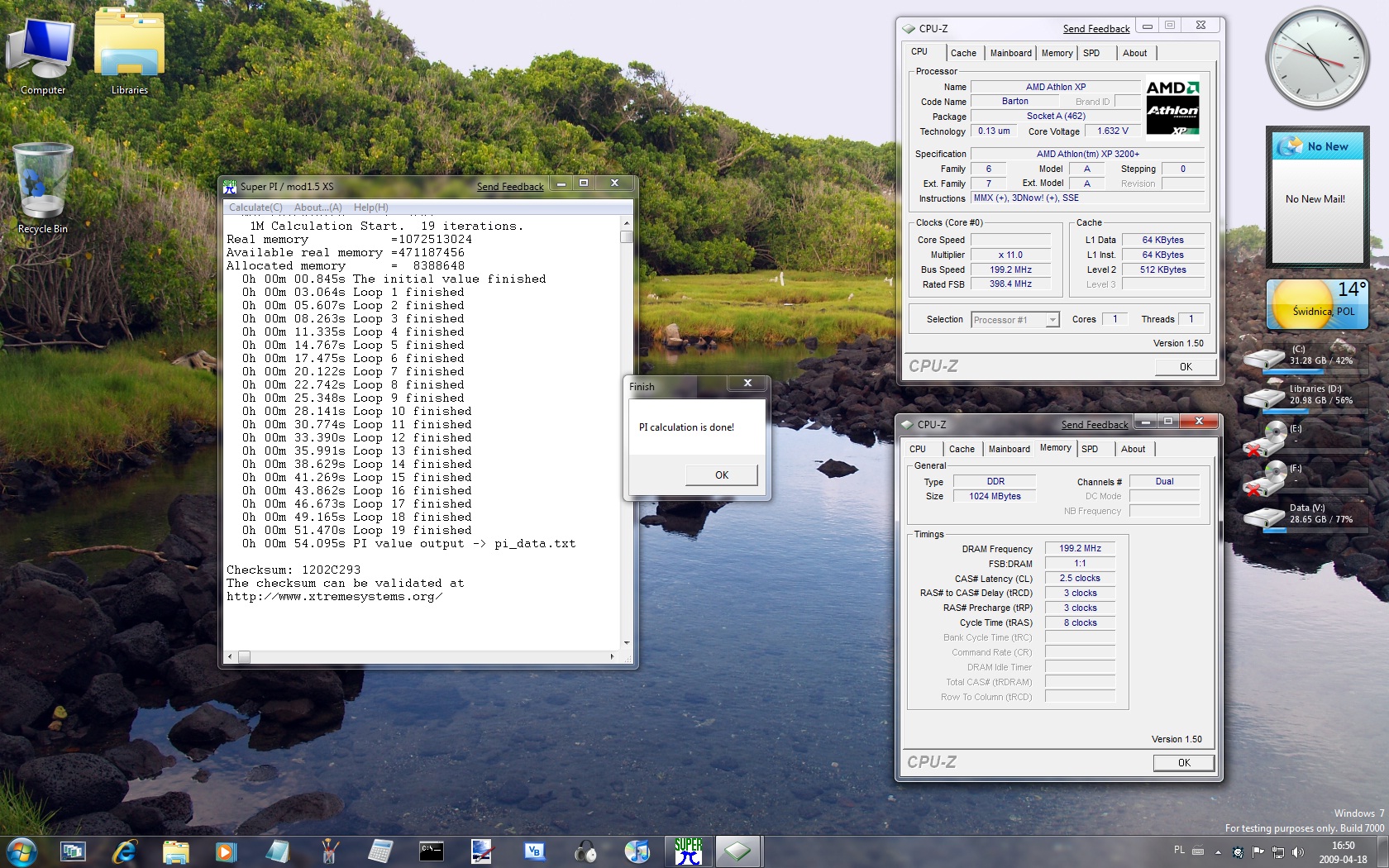Image resolution: width=1389 pixels, height=868 pixels.
Task: Open the Calculate(C) menu in Super PI
Action: point(255,207)
